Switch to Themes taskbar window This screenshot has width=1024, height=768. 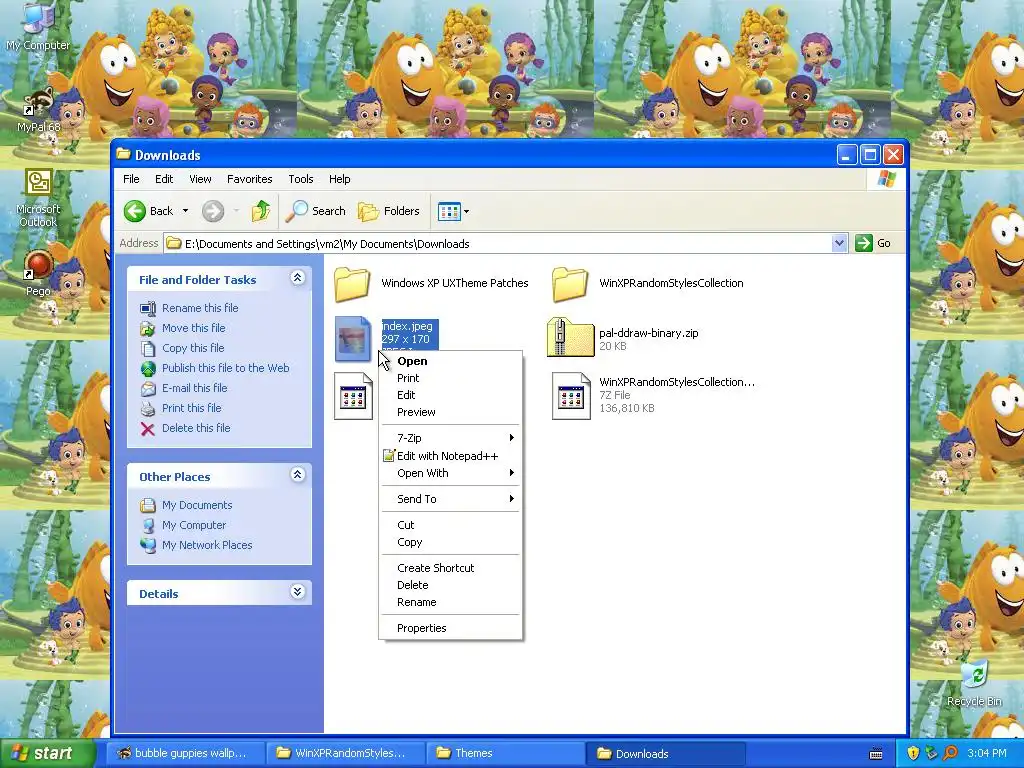[x=504, y=754]
